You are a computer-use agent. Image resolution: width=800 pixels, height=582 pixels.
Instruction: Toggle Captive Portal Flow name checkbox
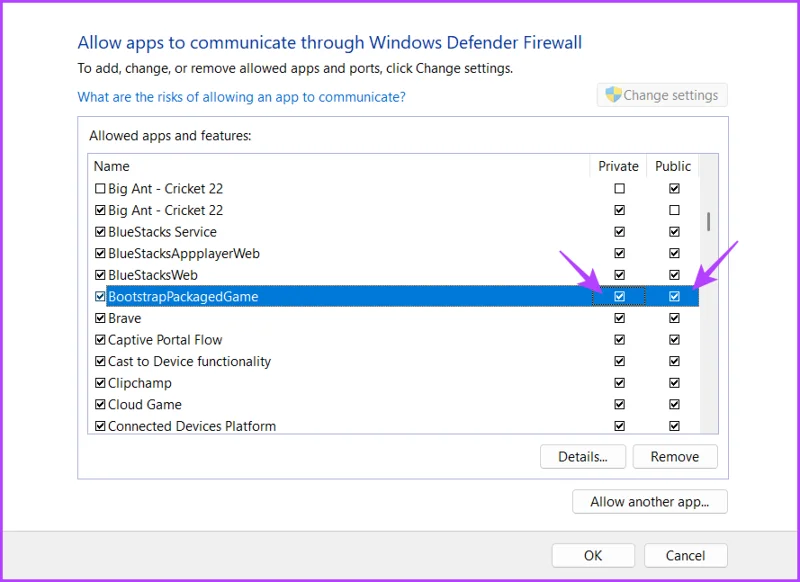click(x=100, y=340)
